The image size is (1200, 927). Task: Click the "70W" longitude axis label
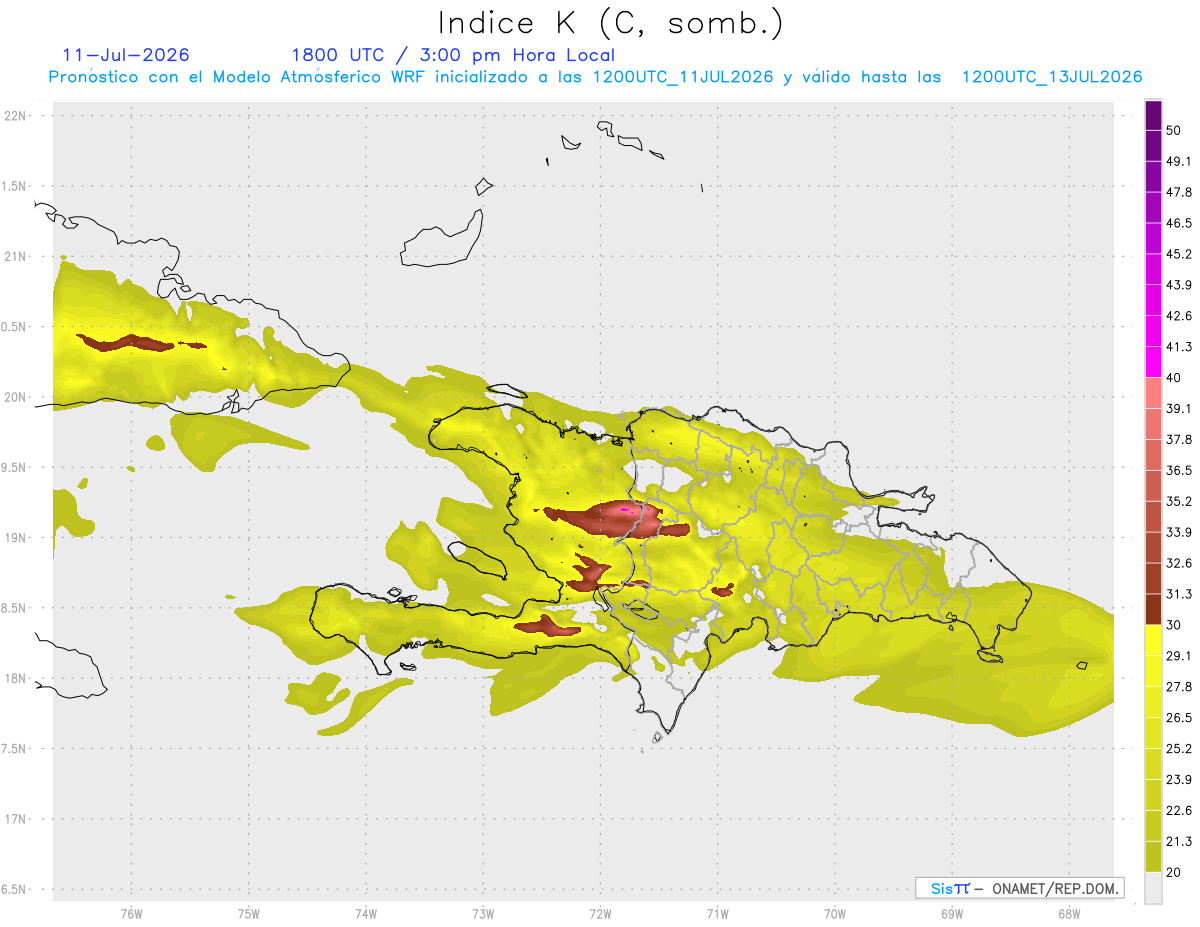click(835, 914)
